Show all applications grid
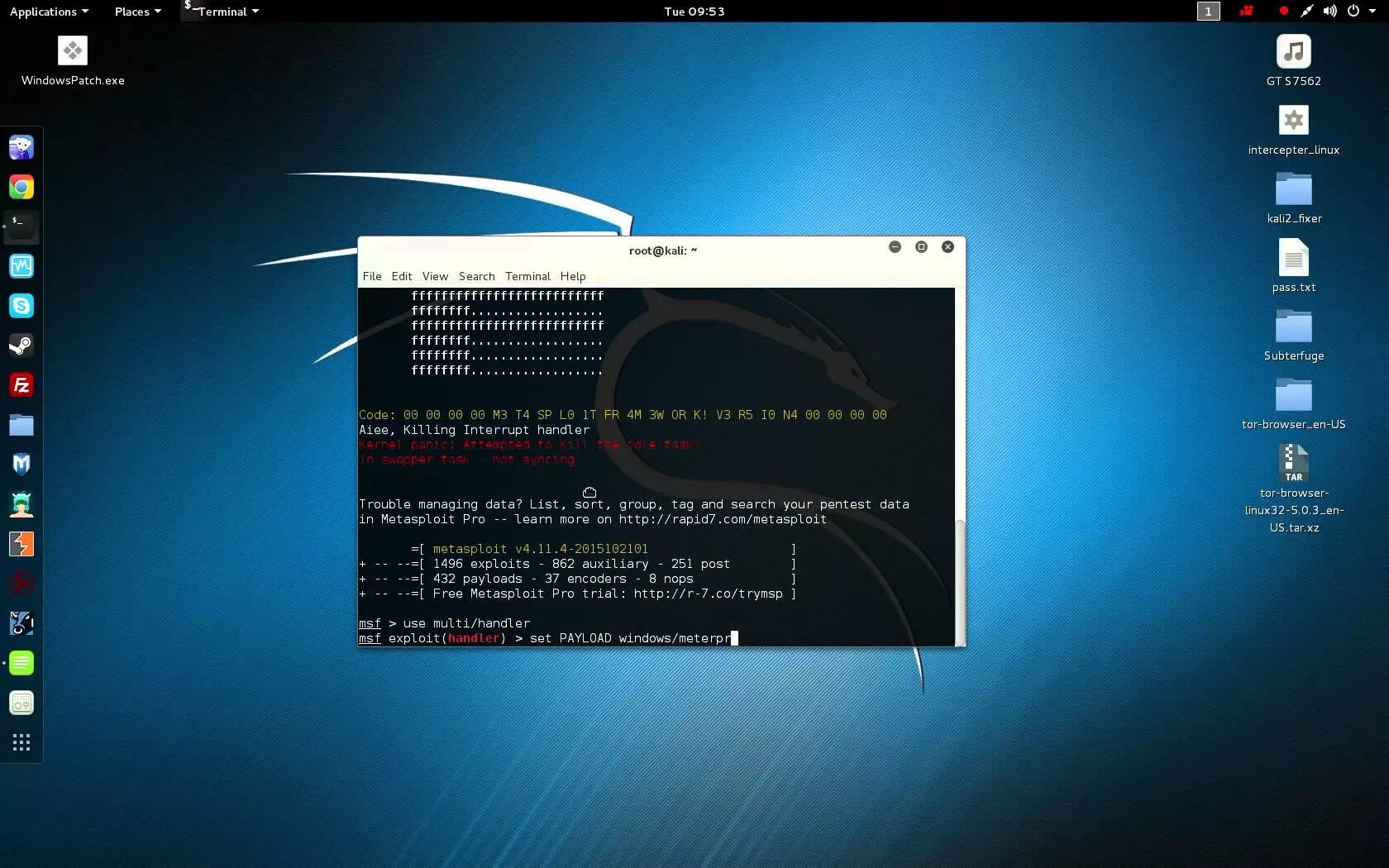 point(21,742)
